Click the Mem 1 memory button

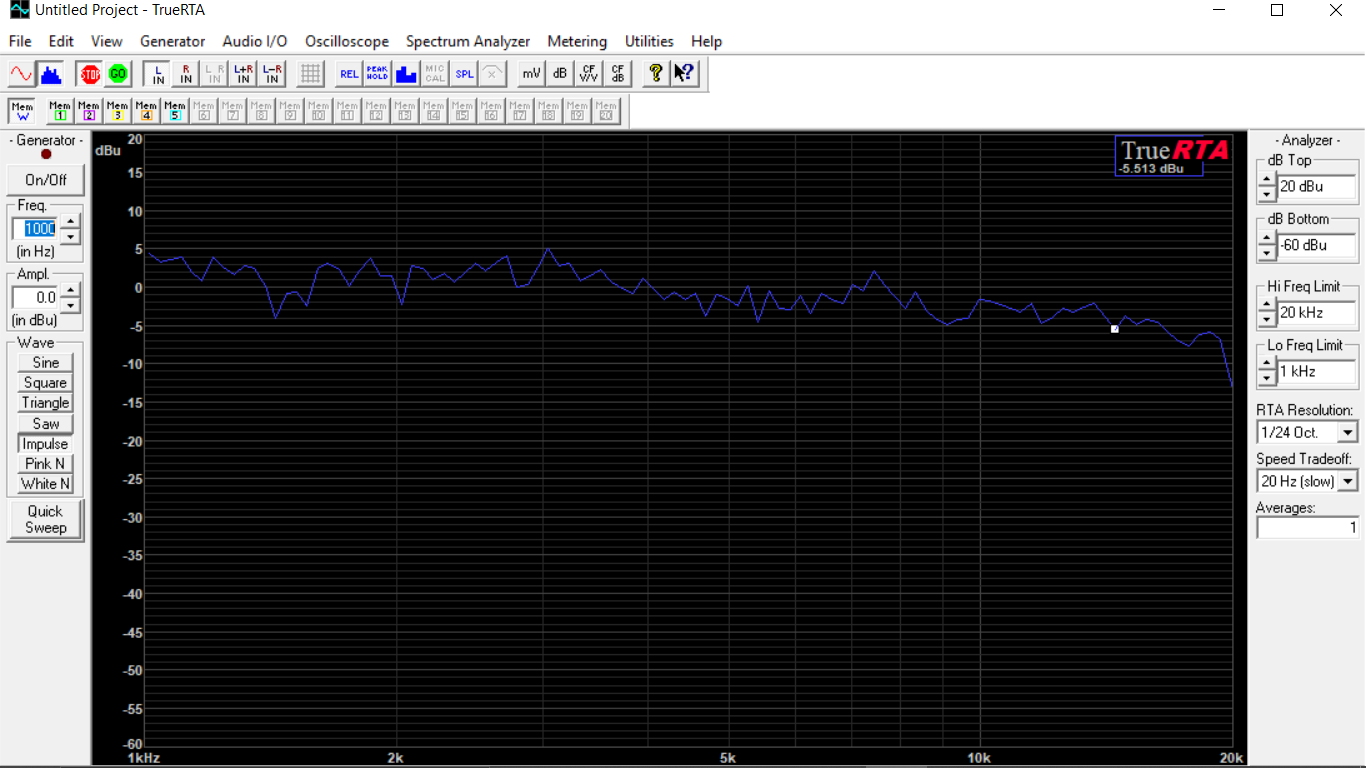pyautogui.click(x=60, y=111)
